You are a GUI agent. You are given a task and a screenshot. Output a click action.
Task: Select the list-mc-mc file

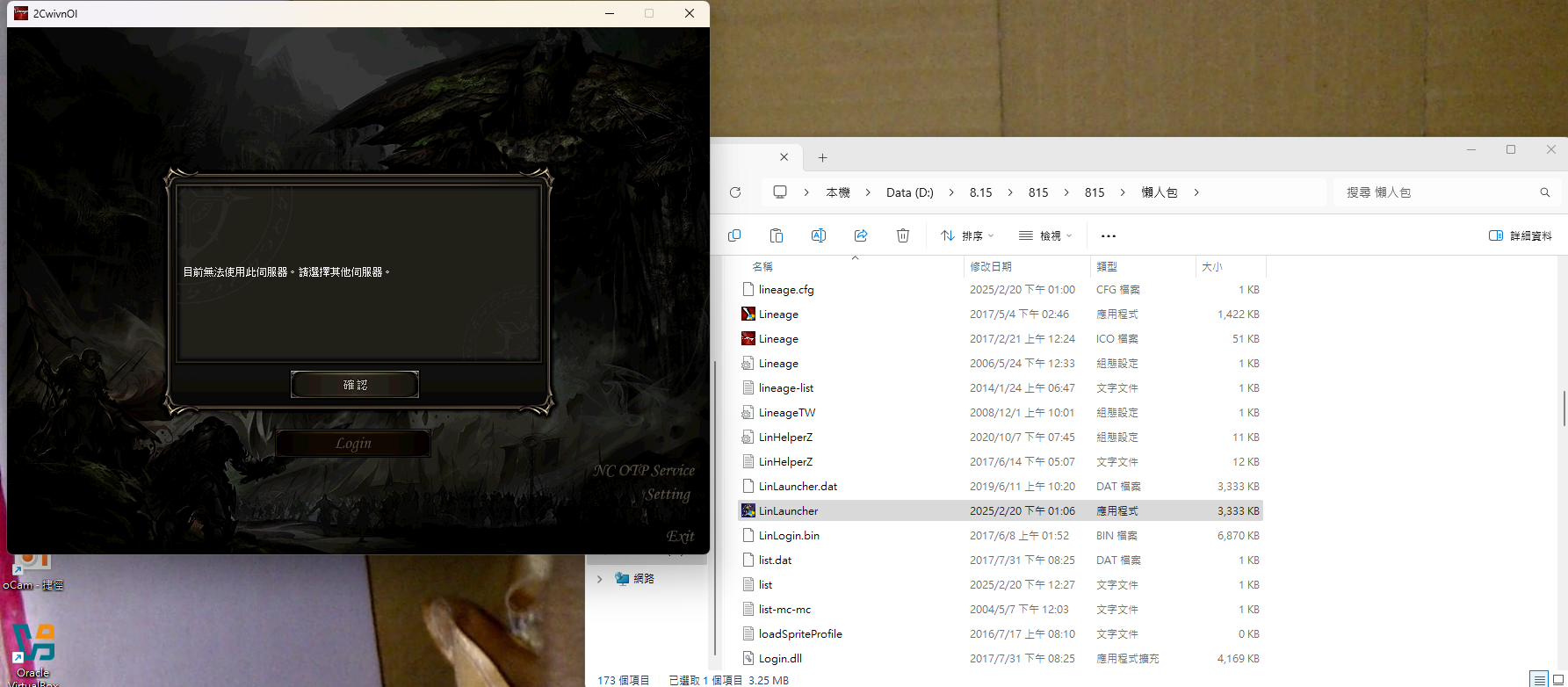point(1001,609)
